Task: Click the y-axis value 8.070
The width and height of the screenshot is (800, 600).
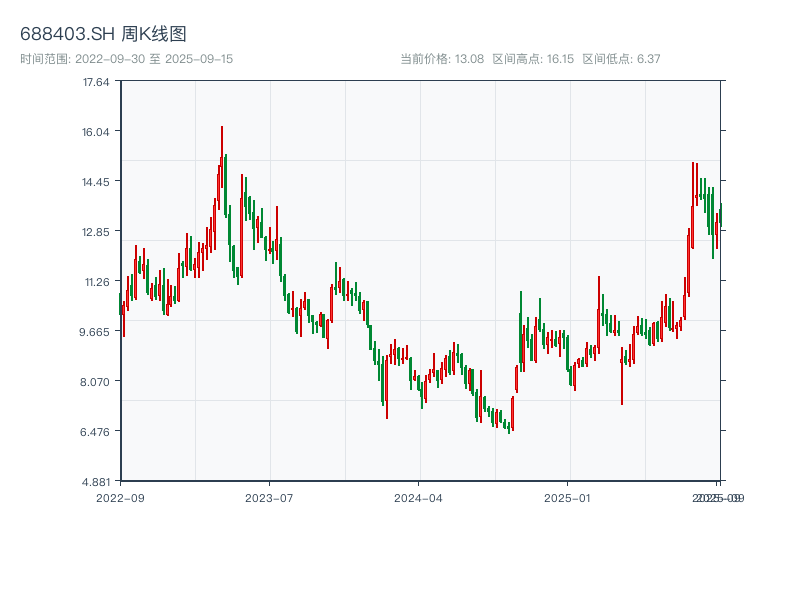Action: point(94,382)
